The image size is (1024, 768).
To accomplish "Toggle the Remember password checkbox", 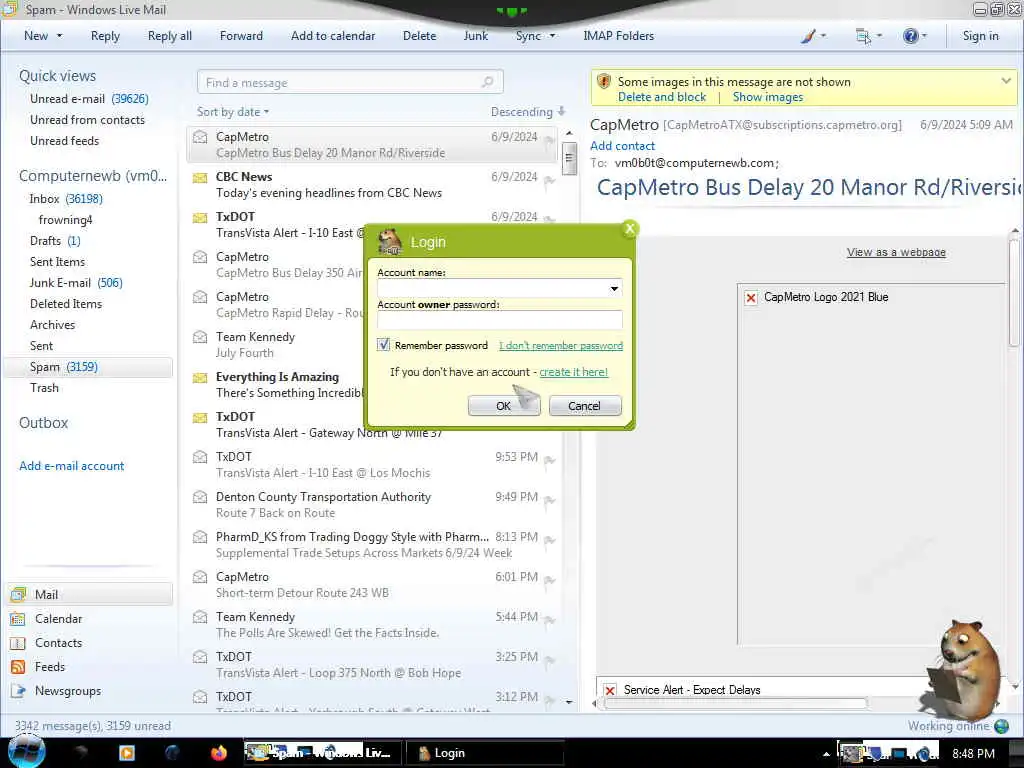I will (383, 345).
